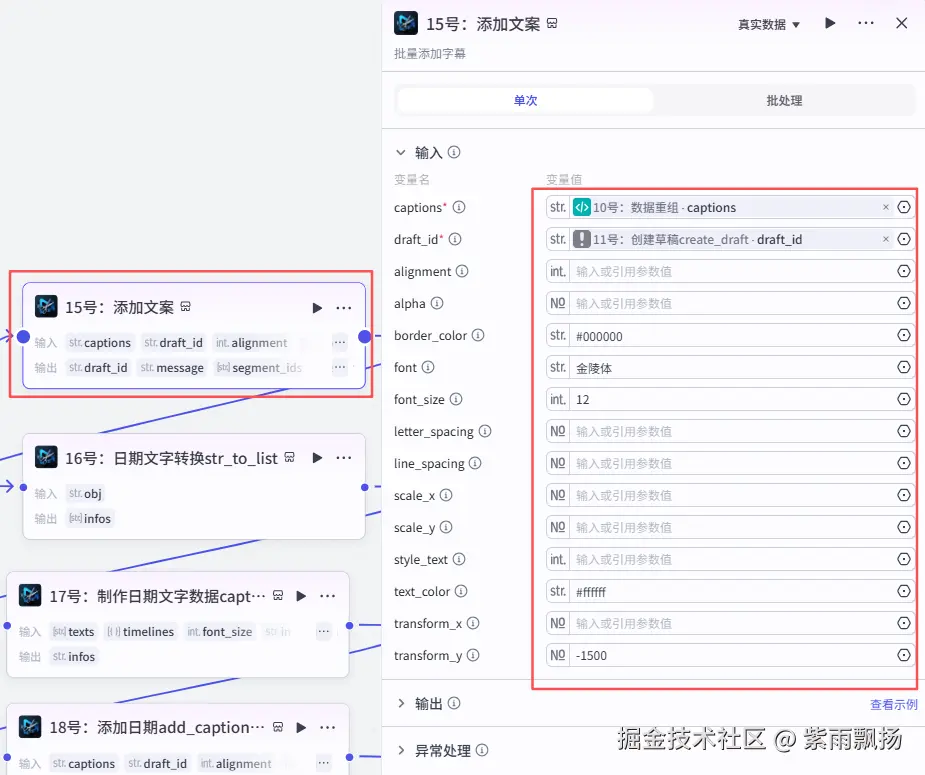Show info tooltip for text_color
Screen dimensions: 925x775
point(461,591)
